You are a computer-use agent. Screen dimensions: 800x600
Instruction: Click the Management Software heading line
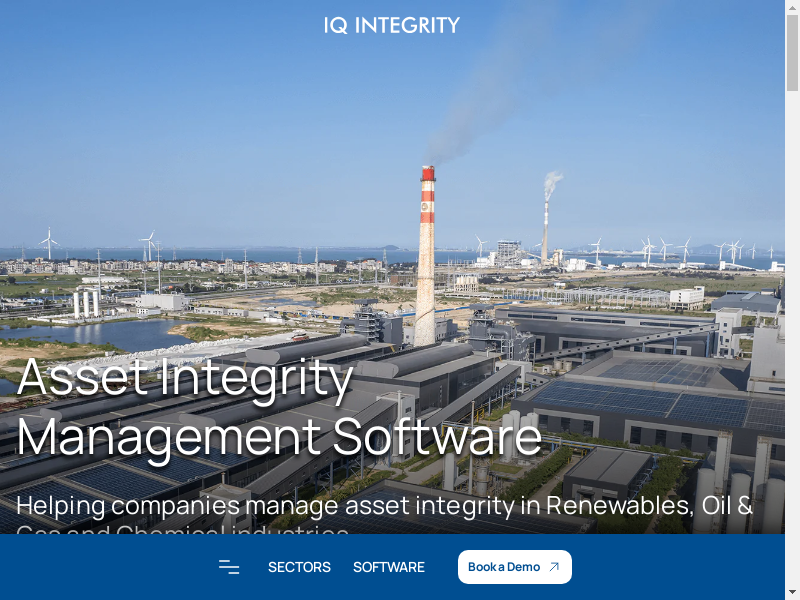(279, 437)
